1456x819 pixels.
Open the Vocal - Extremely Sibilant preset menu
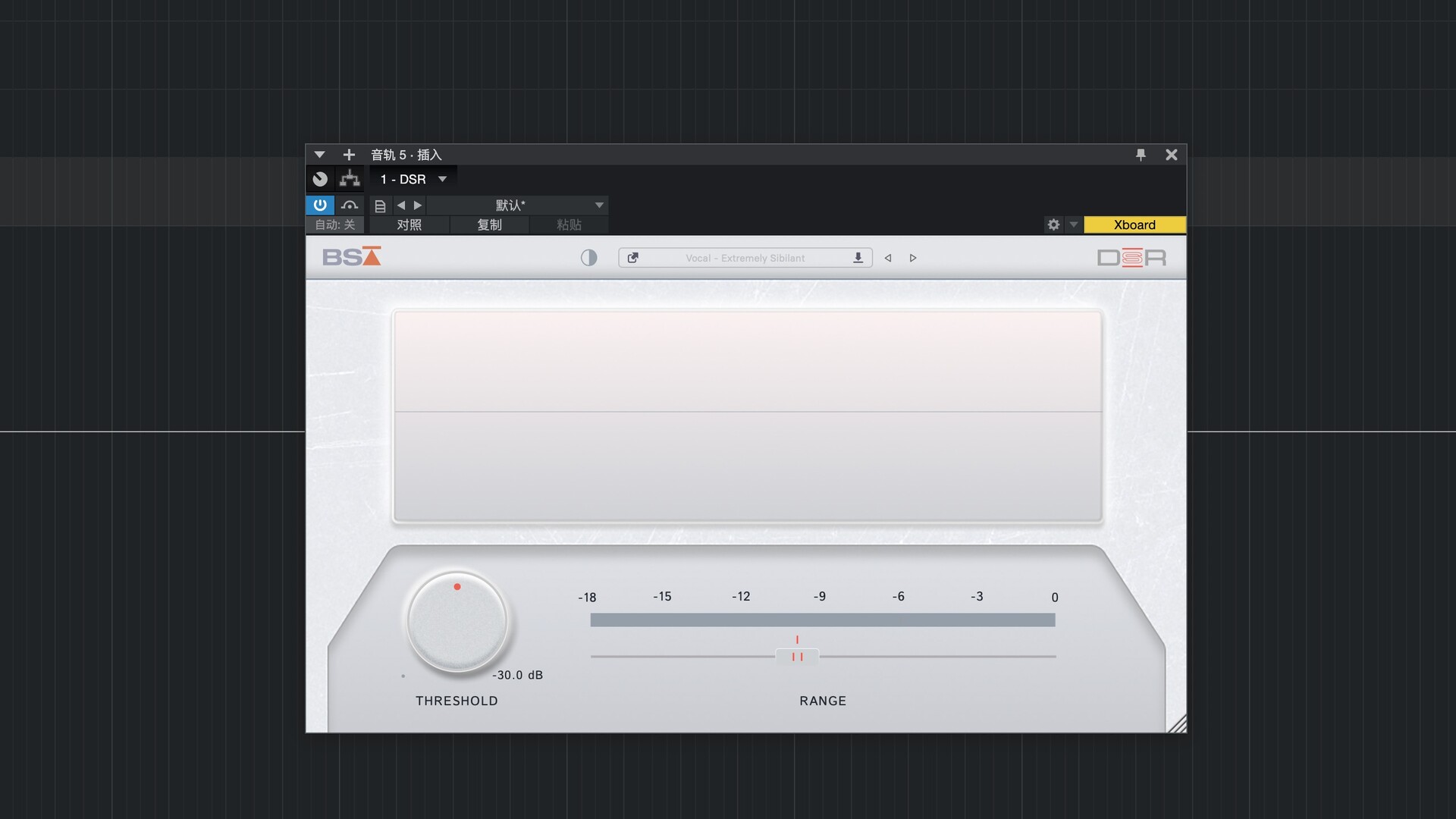click(x=745, y=258)
